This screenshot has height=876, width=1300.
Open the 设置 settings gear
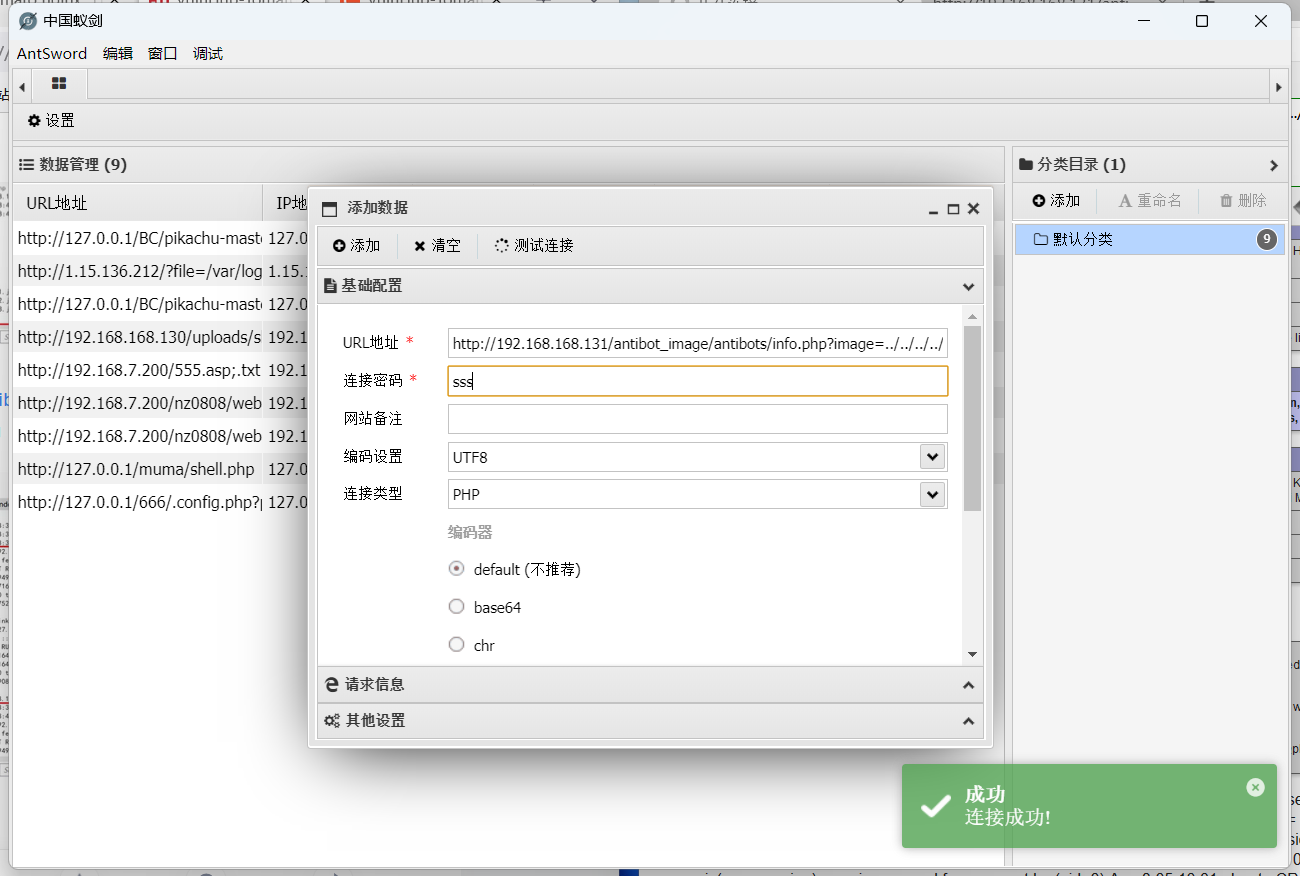(51, 121)
